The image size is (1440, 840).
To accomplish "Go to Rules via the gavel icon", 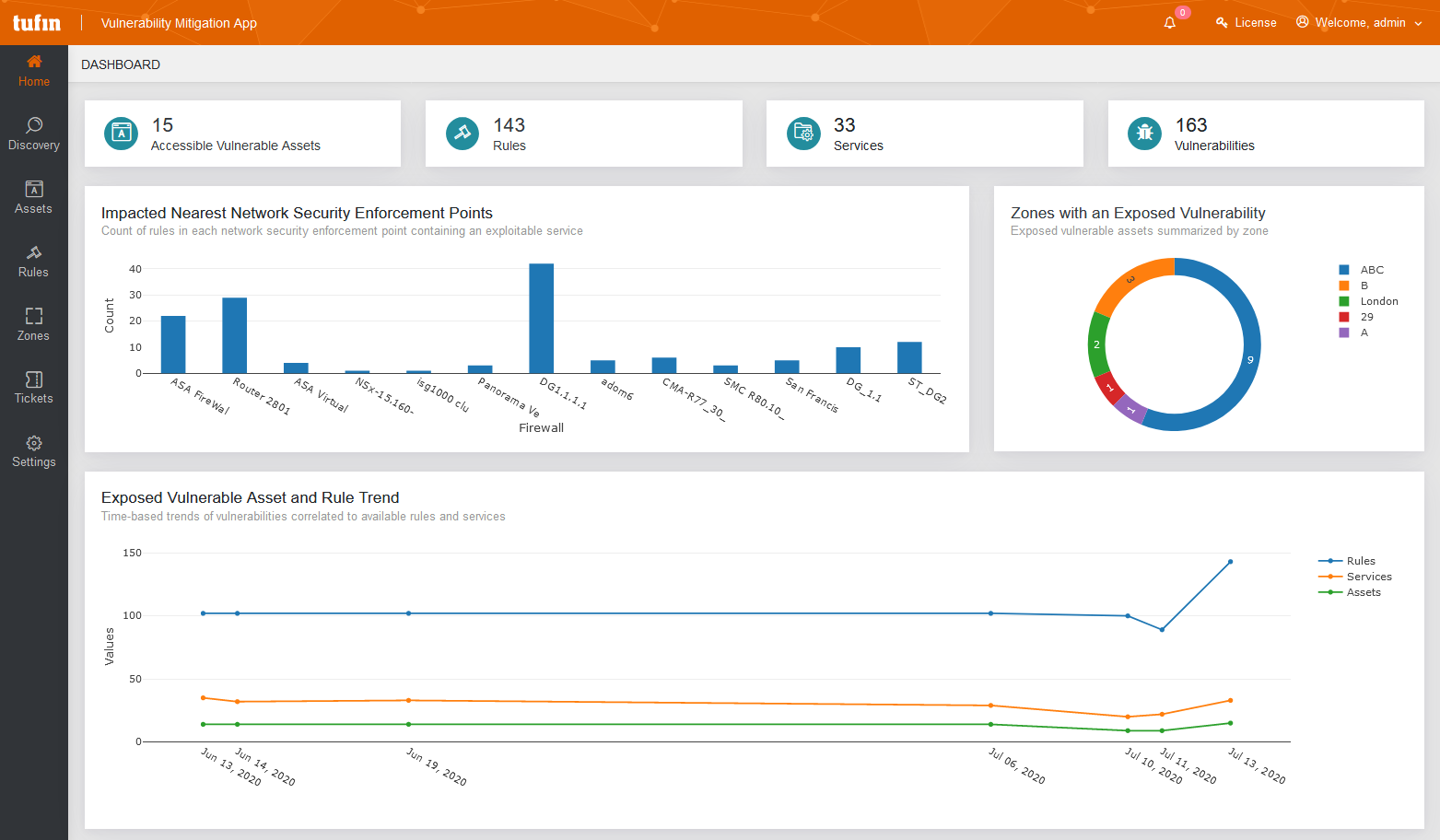I will click(x=34, y=252).
